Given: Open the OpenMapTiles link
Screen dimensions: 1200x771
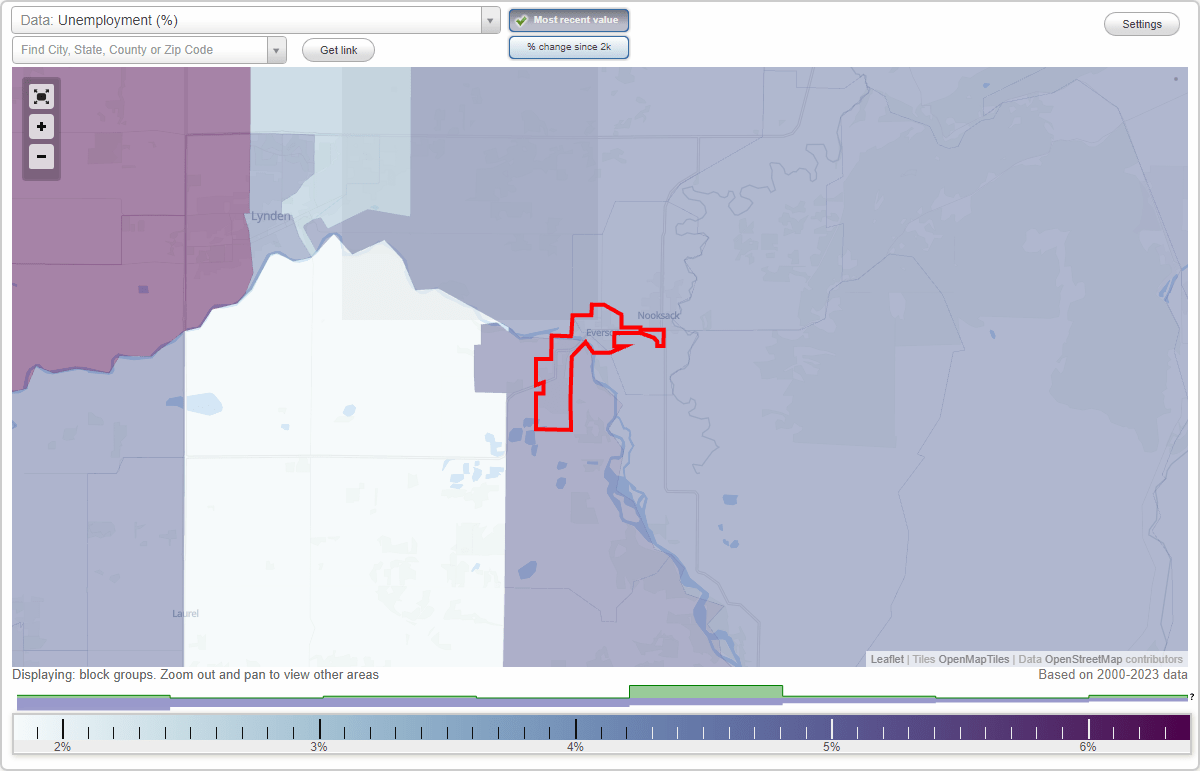Looking at the screenshot, I should tap(972, 659).
